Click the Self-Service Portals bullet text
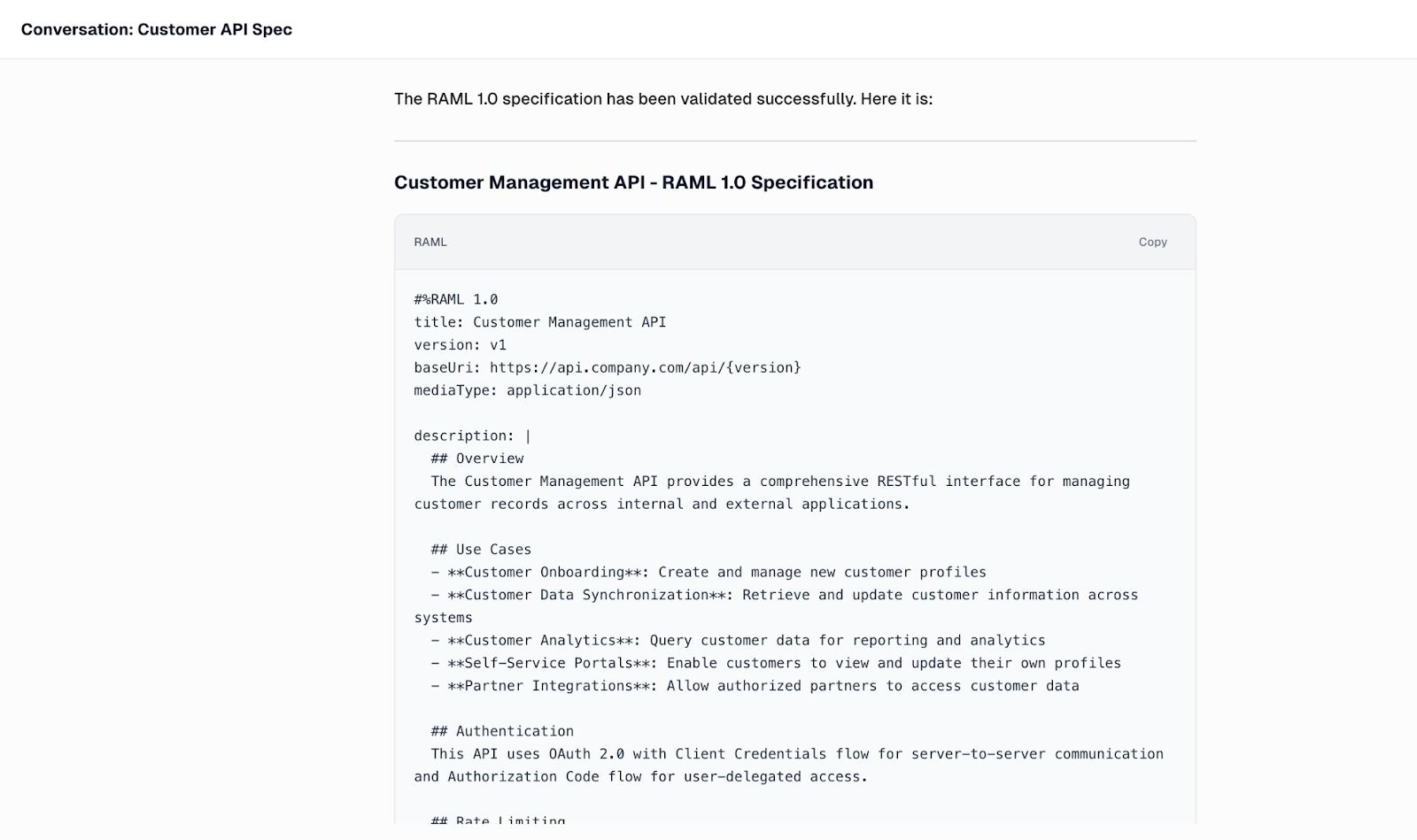This screenshot has width=1417, height=840. click(x=776, y=662)
